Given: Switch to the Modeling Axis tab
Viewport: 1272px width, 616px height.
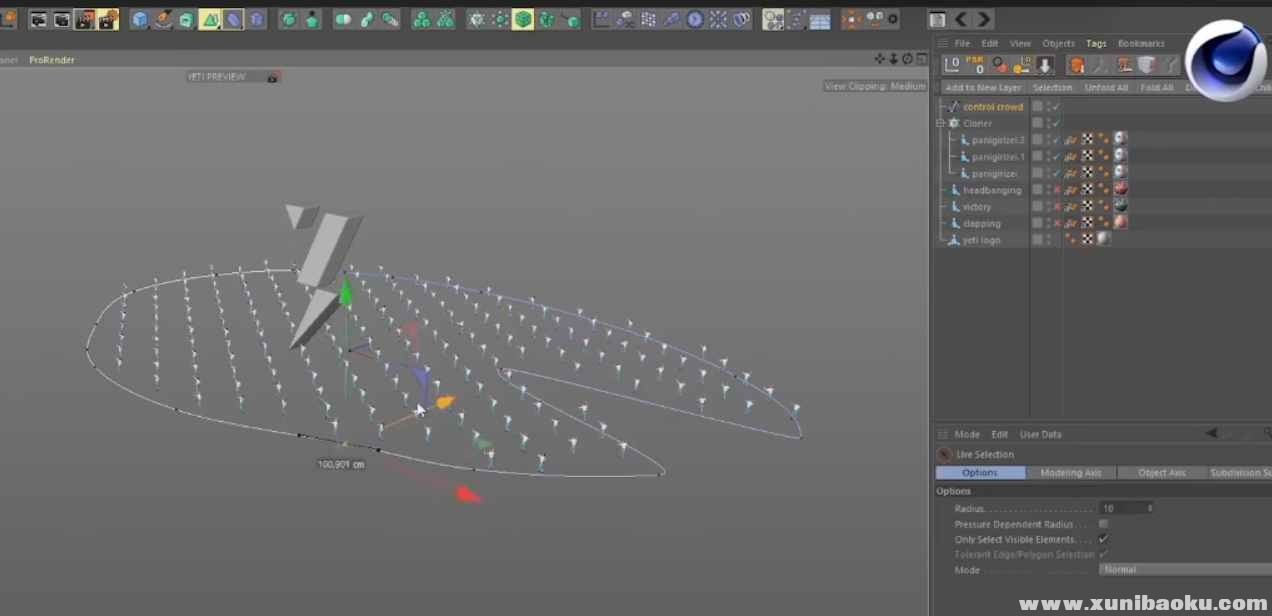Looking at the screenshot, I should coord(1070,472).
